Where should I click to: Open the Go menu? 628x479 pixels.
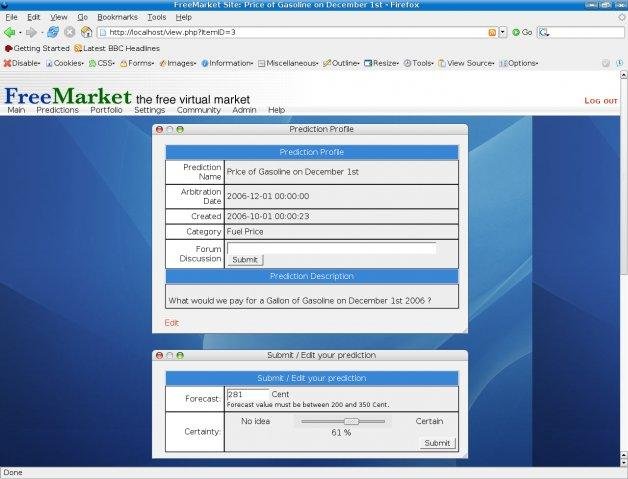[x=83, y=17]
